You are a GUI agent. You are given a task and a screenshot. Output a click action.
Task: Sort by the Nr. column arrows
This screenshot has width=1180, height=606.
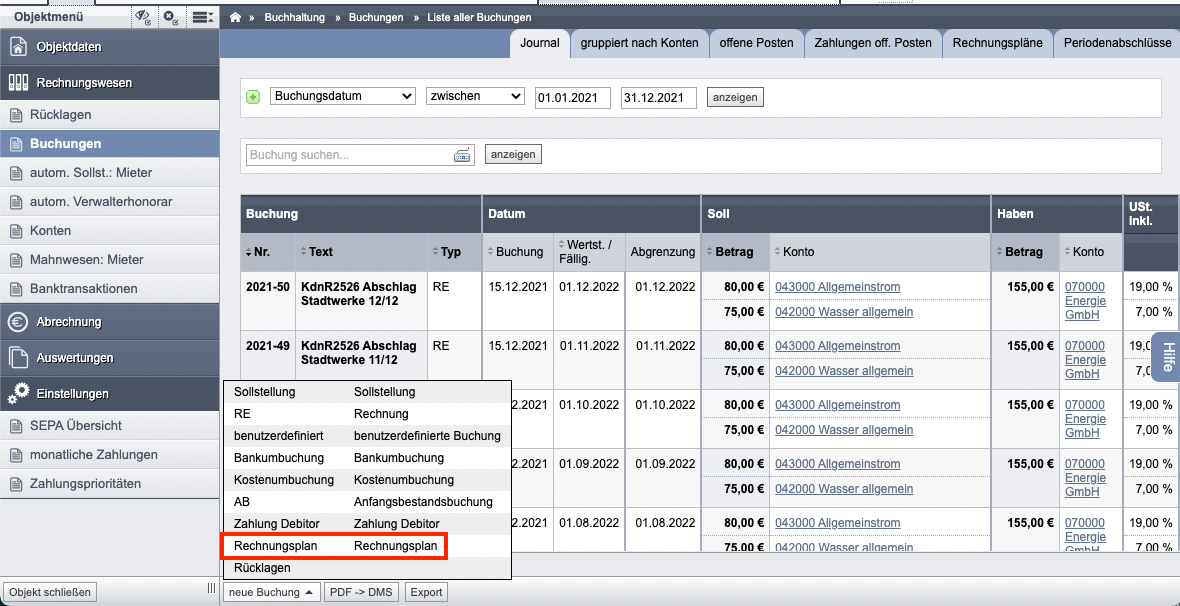coord(249,252)
